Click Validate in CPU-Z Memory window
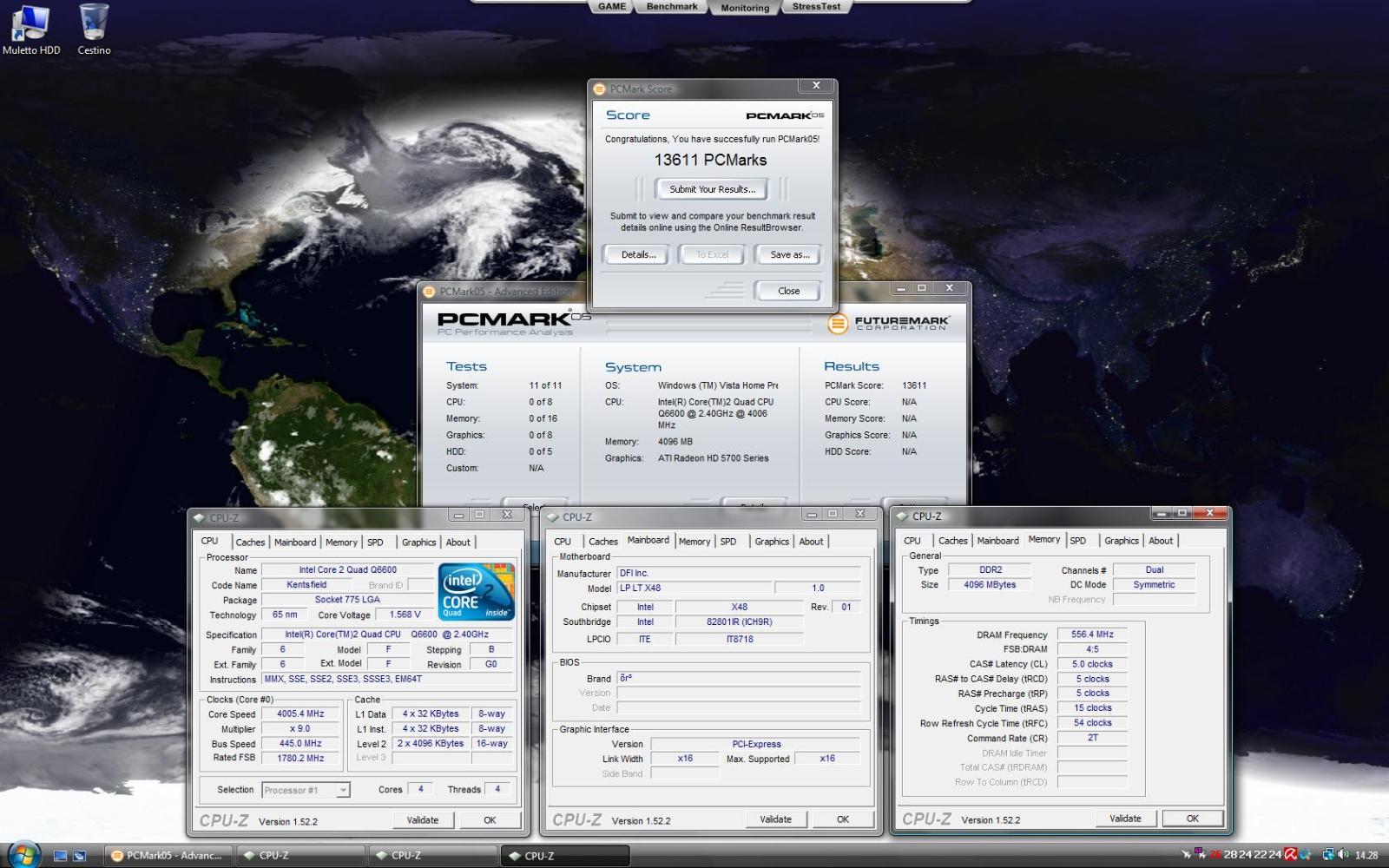The width and height of the screenshot is (1389, 868). pyautogui.click(x=1125, y=818)
